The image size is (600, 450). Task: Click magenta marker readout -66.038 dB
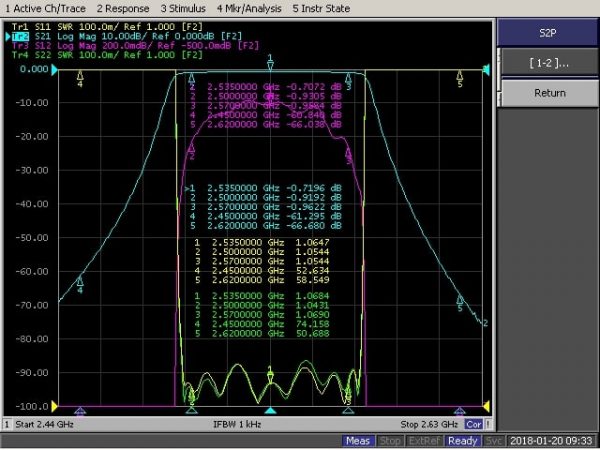[315, 124]
